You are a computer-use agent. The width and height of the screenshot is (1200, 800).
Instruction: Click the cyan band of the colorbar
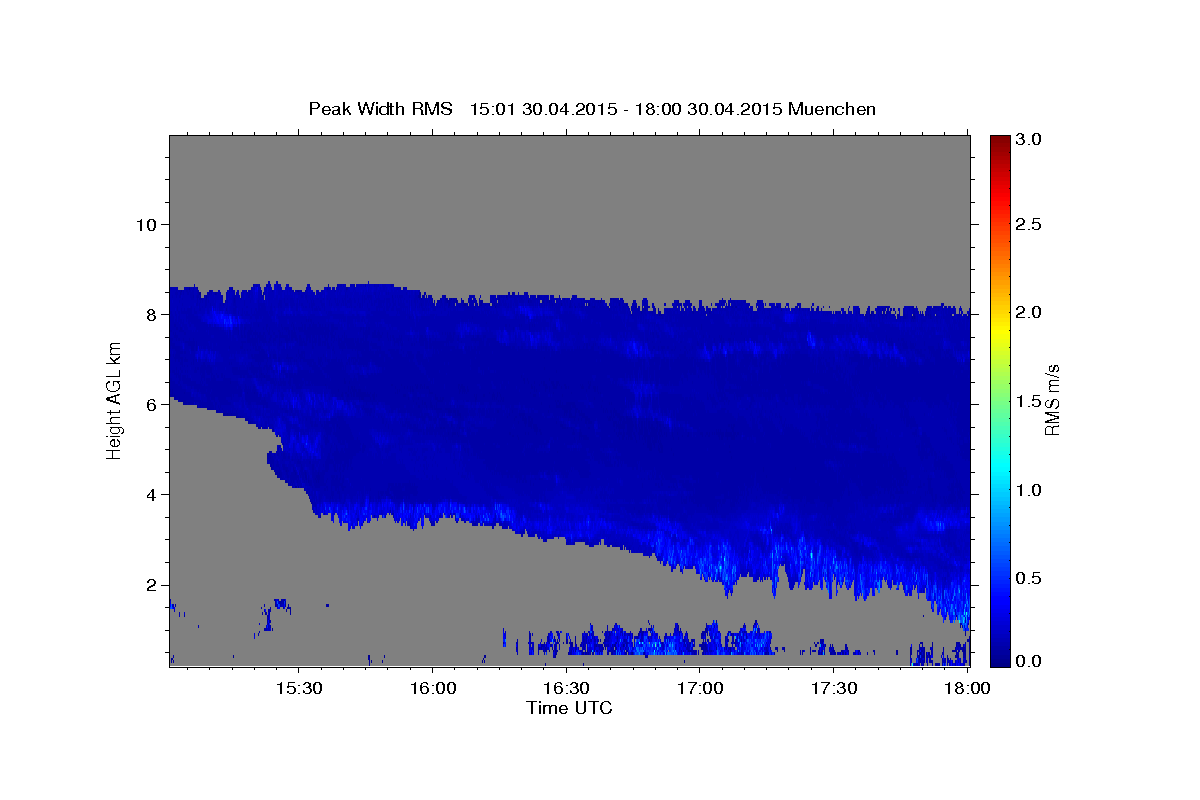1000,466
